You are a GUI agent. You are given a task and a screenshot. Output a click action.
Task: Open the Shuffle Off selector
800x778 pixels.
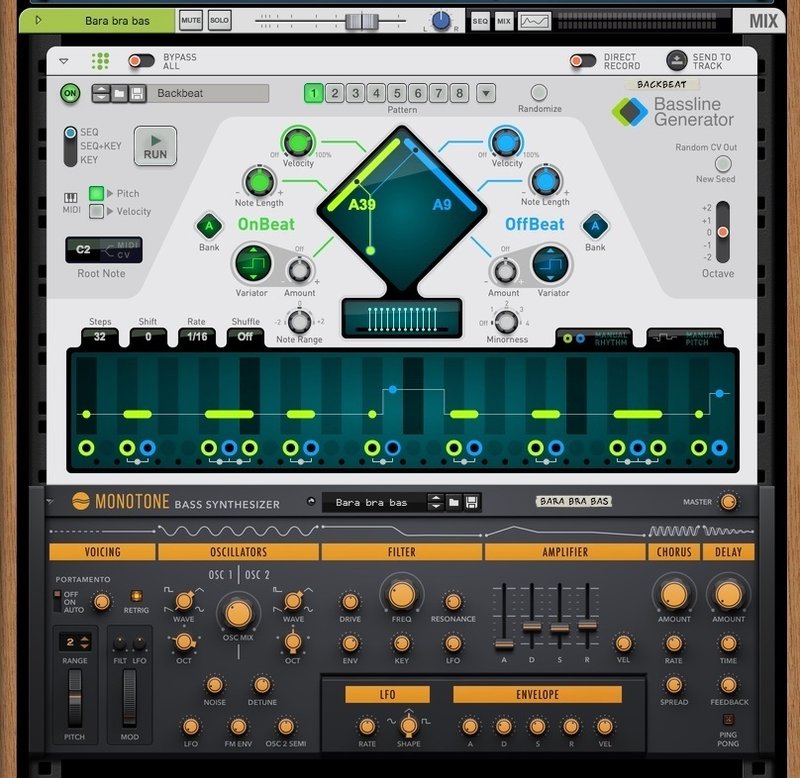(245, 337)
